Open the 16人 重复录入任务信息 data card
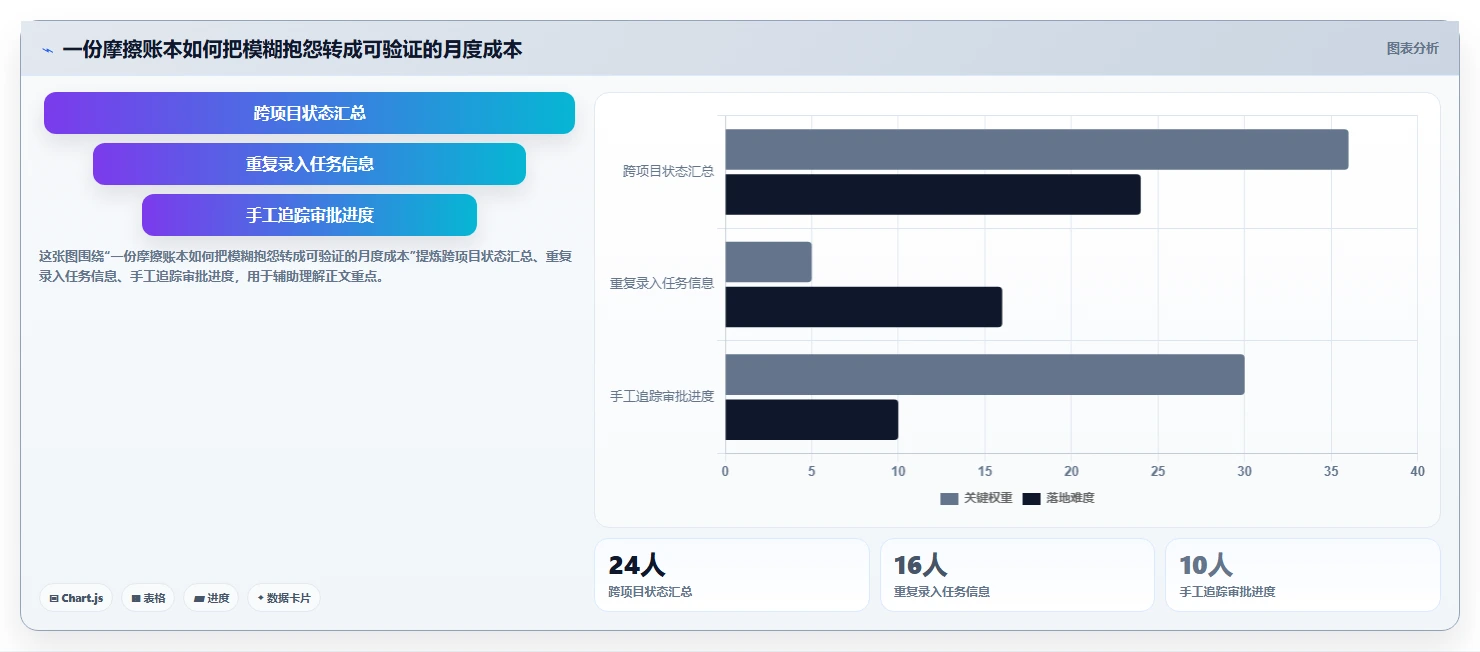 pos(1017,575)
